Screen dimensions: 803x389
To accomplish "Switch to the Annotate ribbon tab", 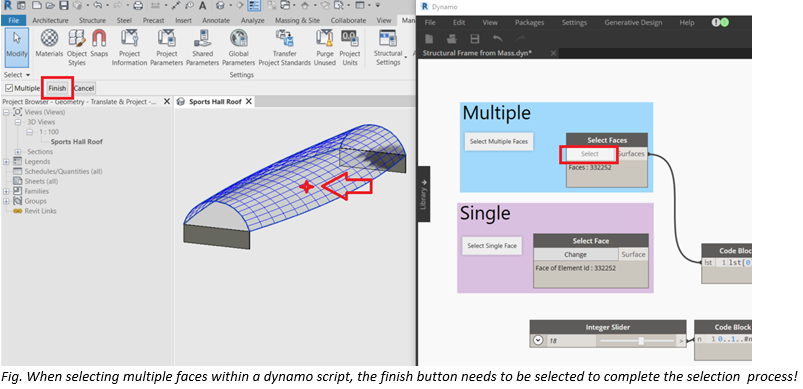I will 216,20.
